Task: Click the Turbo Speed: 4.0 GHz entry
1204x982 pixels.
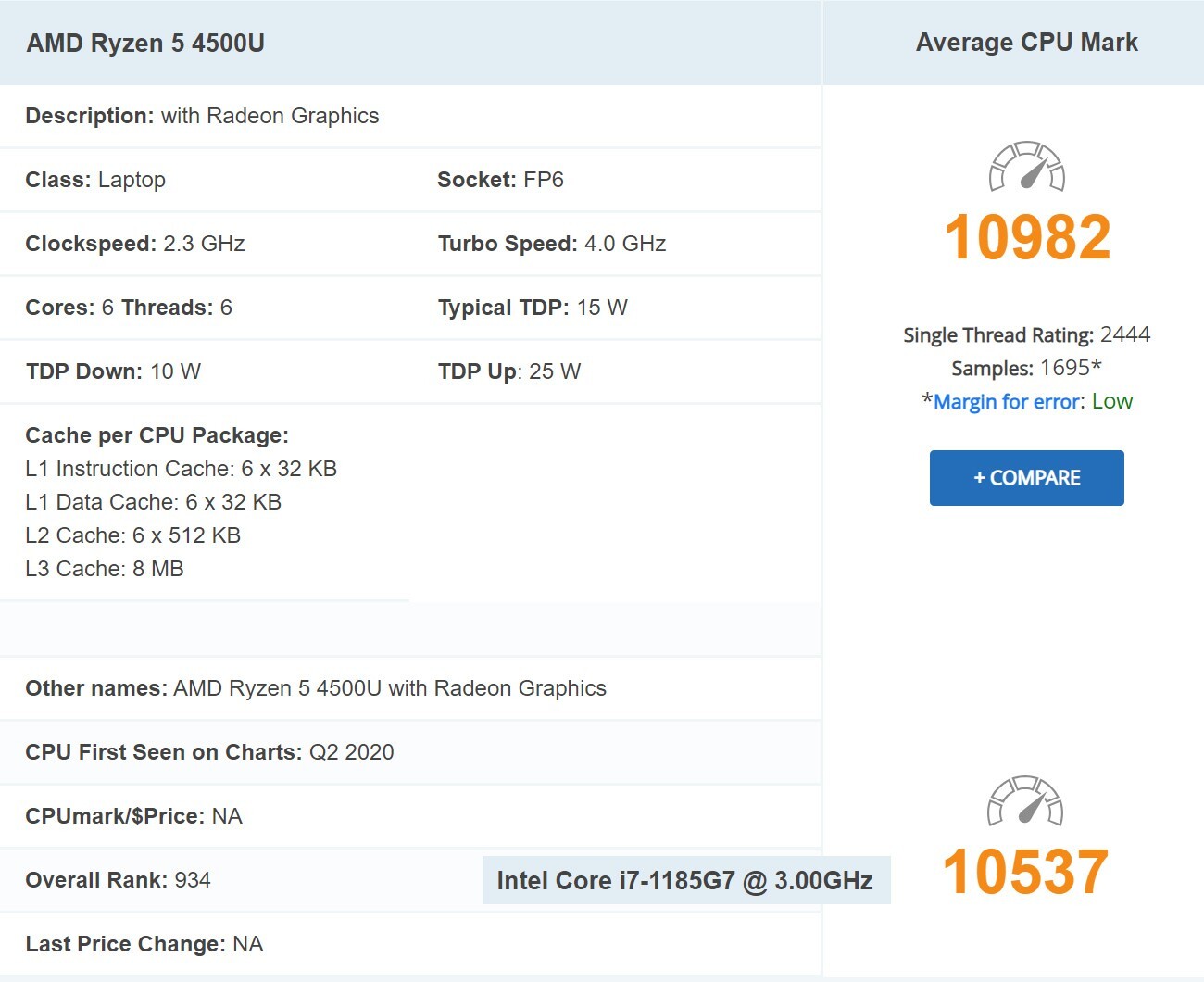Action: coord(552,244)
